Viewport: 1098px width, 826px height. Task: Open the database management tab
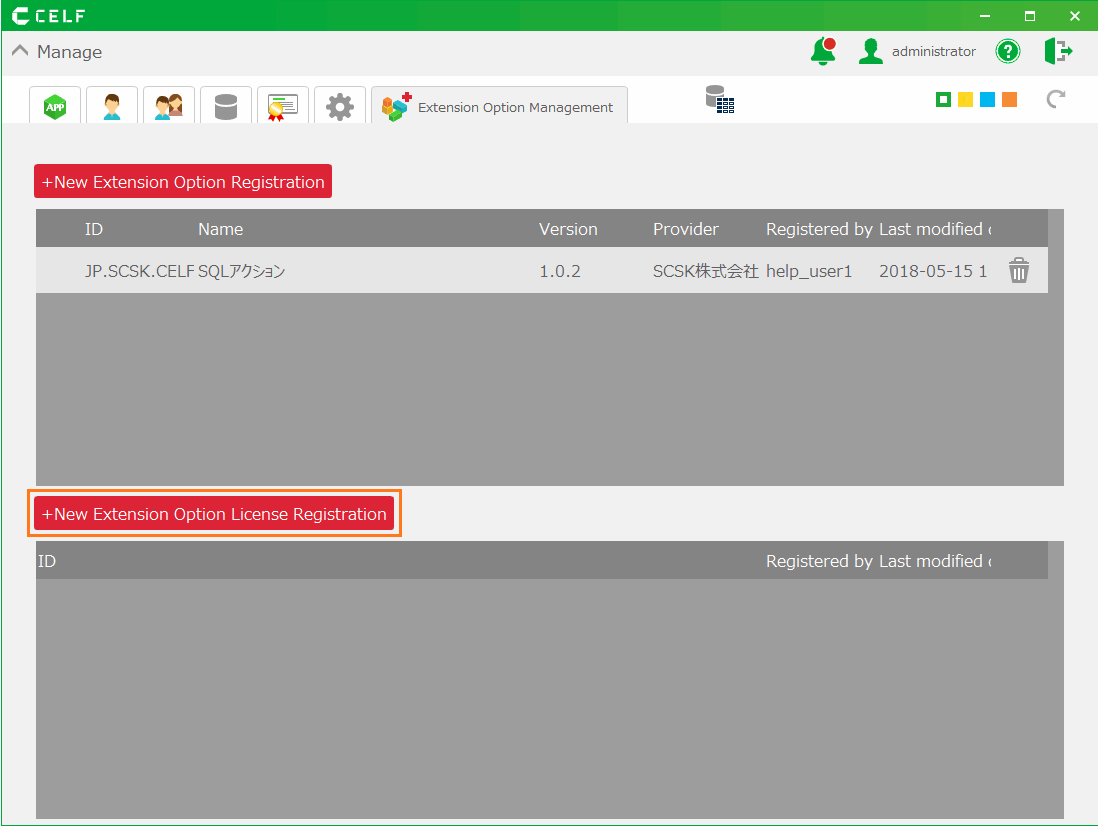click(x=226, y=106)
